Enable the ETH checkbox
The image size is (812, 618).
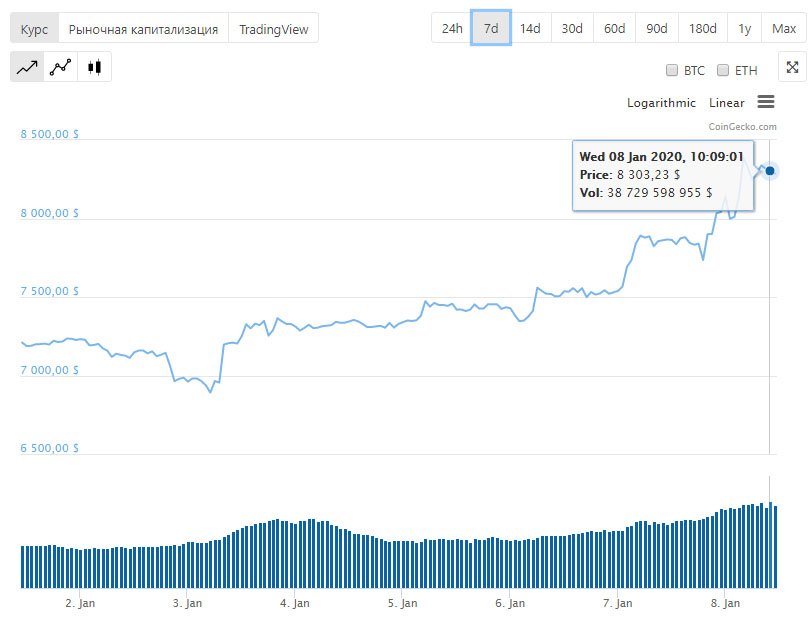(723, 71)
